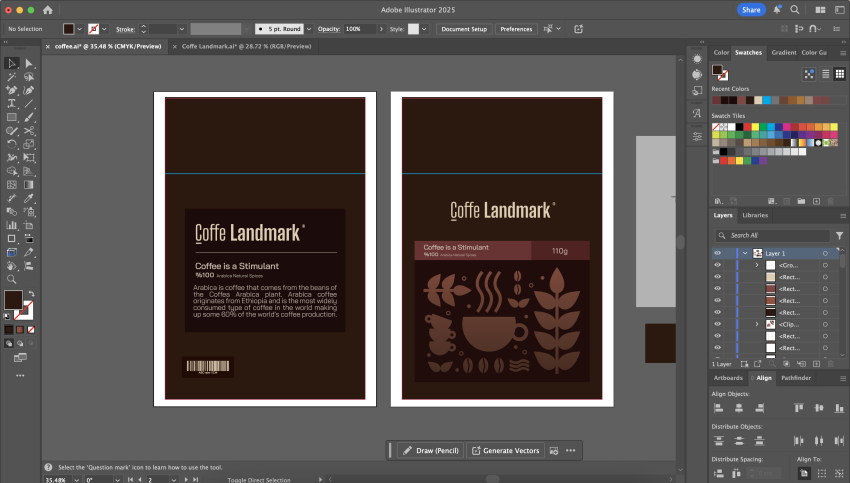Open the Pathfinder panel tab

[796, 378]
